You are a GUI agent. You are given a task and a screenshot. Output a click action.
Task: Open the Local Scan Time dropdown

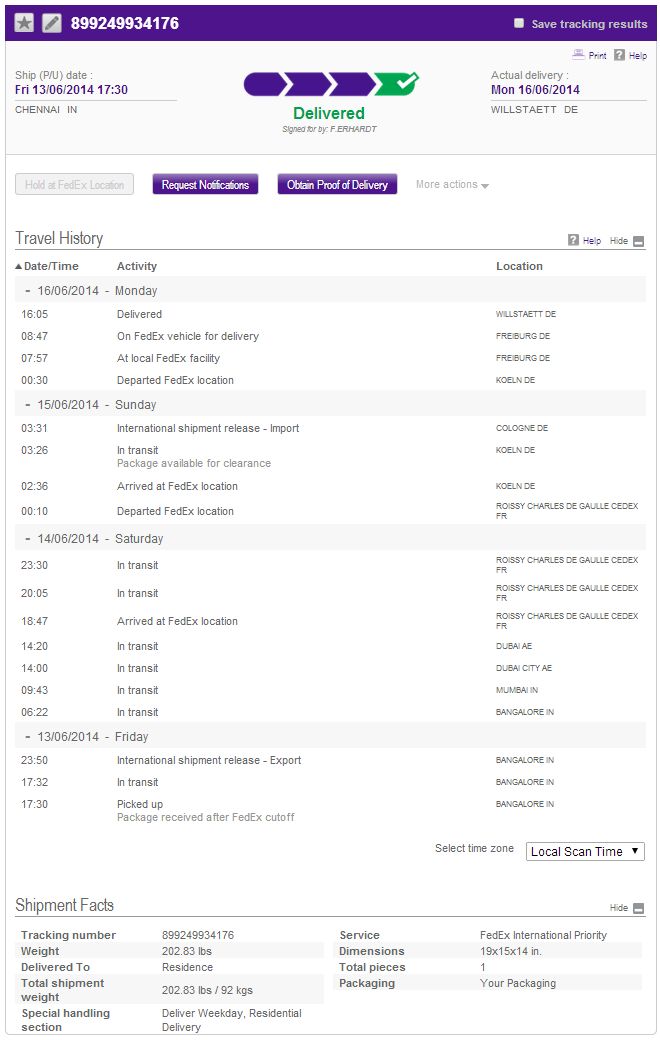585,851
